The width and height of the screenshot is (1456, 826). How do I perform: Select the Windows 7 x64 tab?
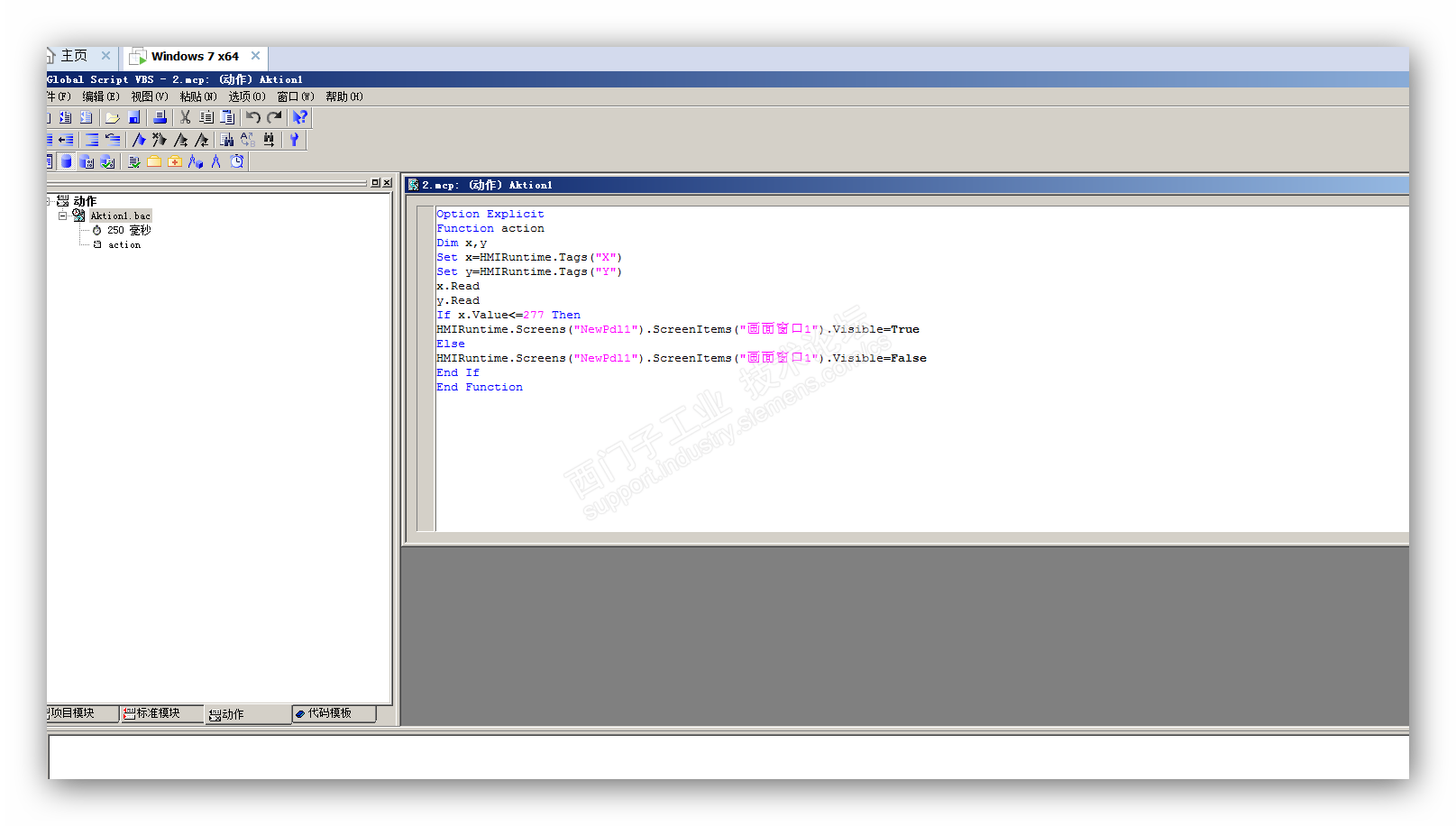click(195, 57)
